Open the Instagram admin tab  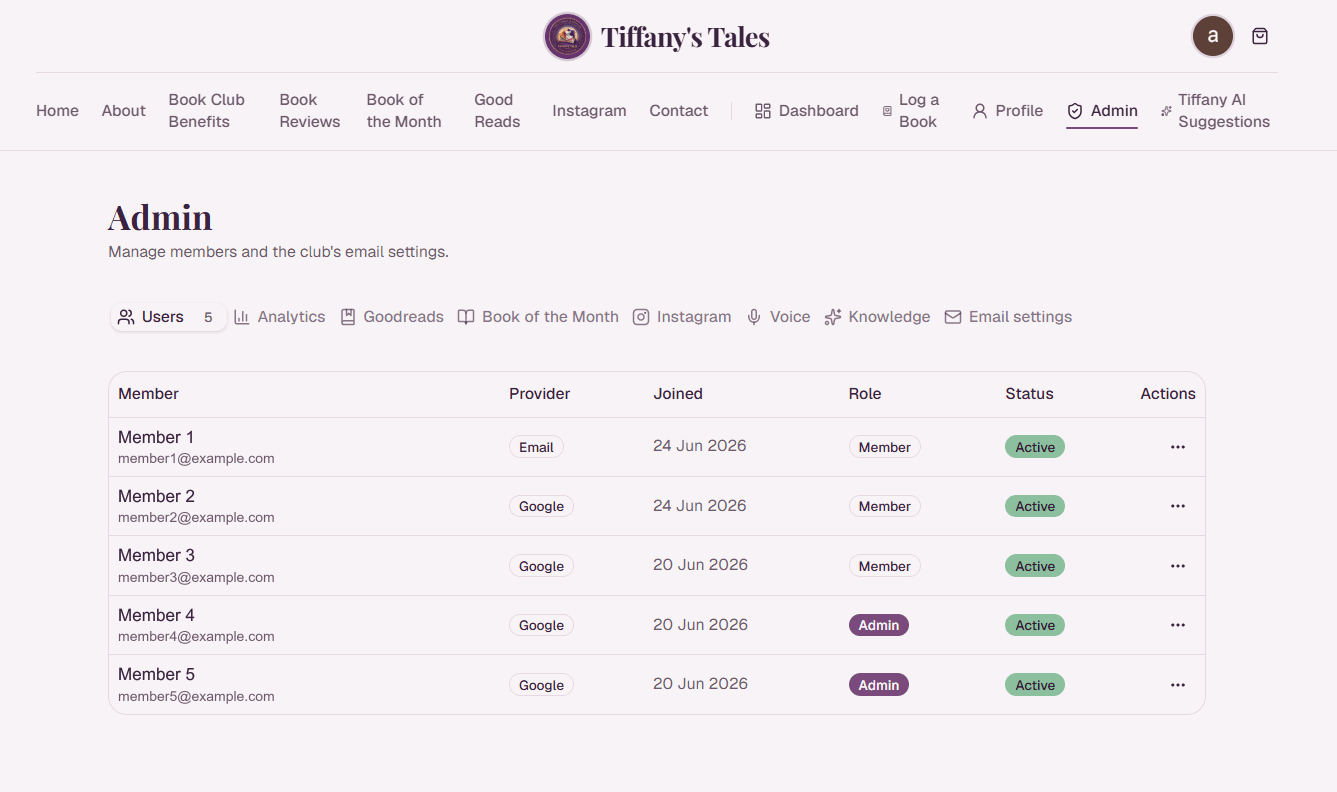(x=682, y=317)
